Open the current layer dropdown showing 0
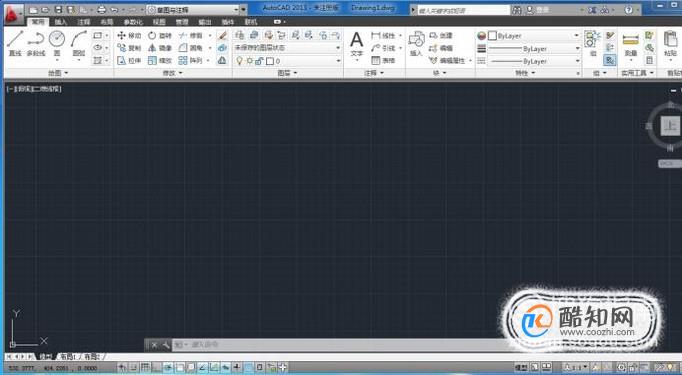 pos(287,61)
